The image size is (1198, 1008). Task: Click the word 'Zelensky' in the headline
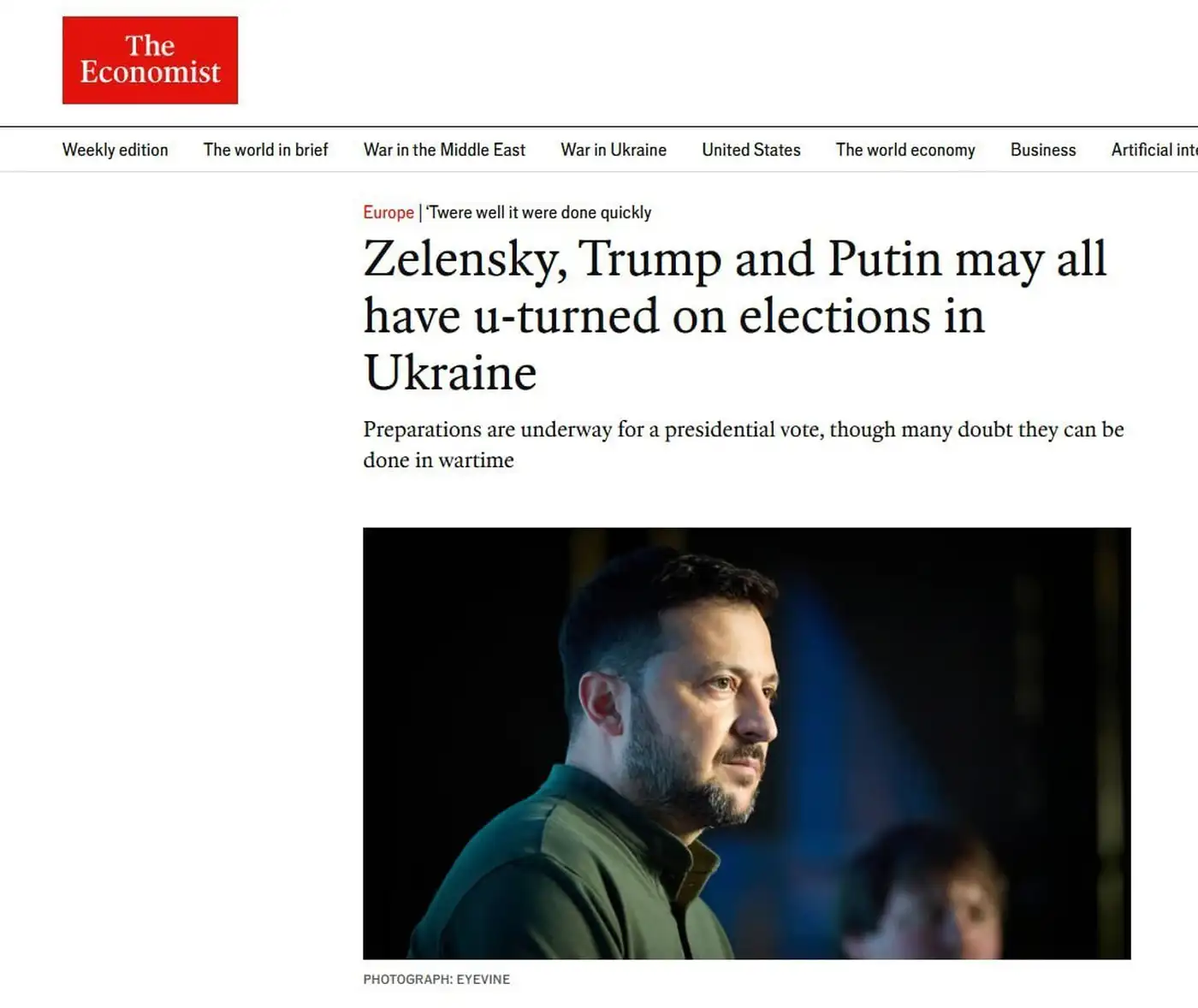[464, 258]
